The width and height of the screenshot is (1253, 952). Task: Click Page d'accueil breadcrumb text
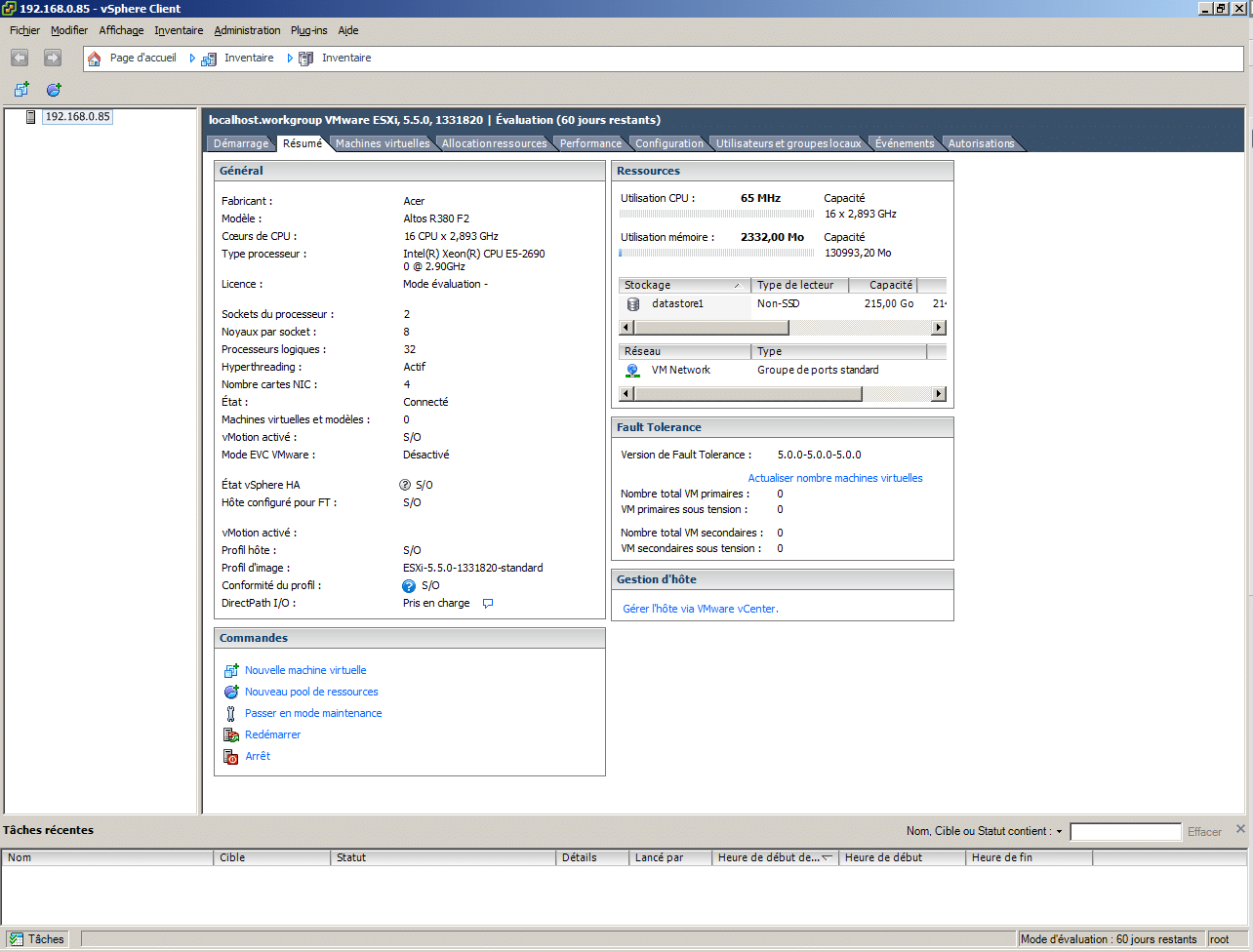(143, 59)
